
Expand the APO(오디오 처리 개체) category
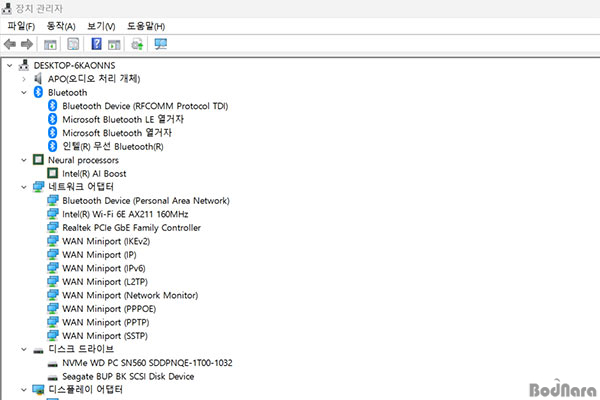click(24, 79)
